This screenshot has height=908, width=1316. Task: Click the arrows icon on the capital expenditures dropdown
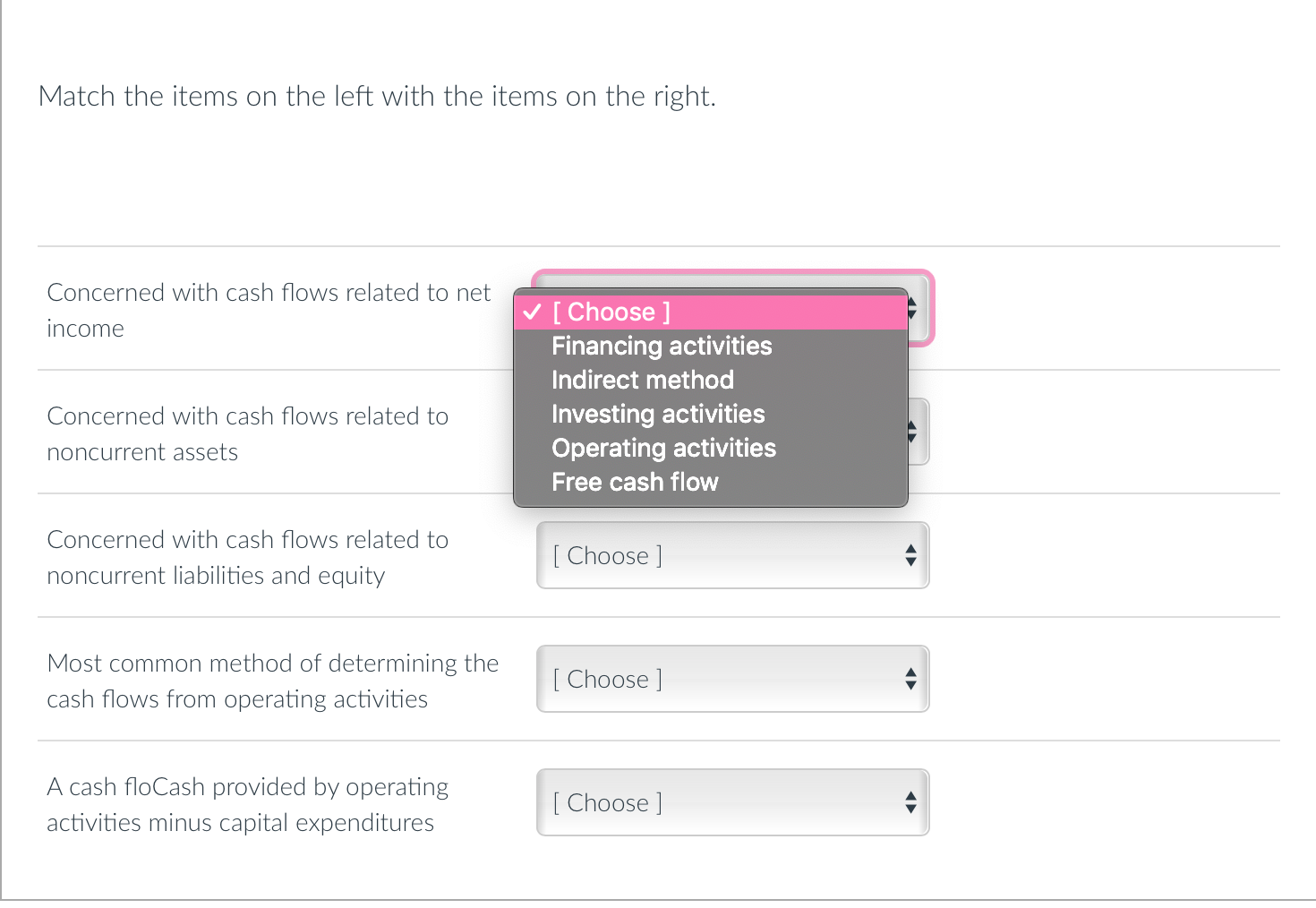910,803
